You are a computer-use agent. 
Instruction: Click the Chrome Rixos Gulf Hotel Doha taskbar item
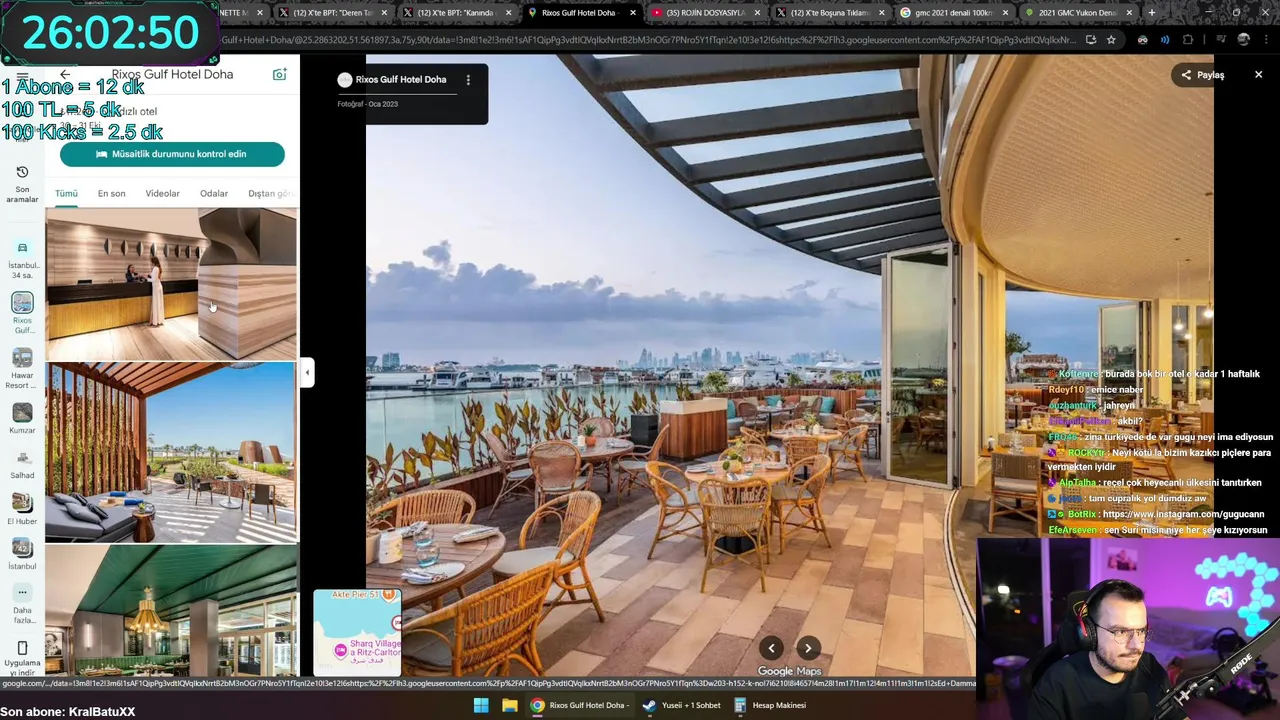(x=580, y=705)
